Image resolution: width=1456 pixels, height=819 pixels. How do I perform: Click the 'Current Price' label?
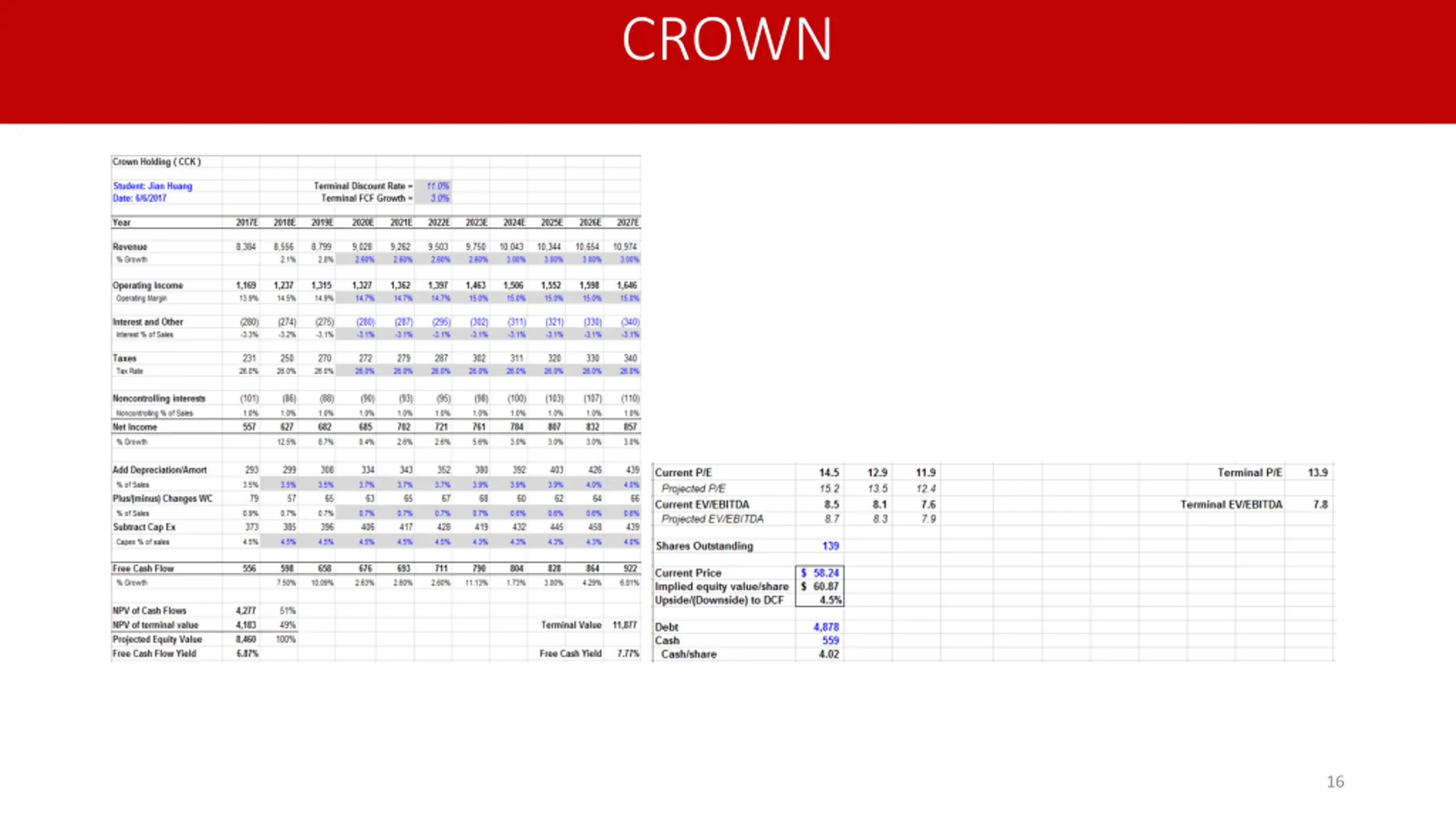click(688, 573)
